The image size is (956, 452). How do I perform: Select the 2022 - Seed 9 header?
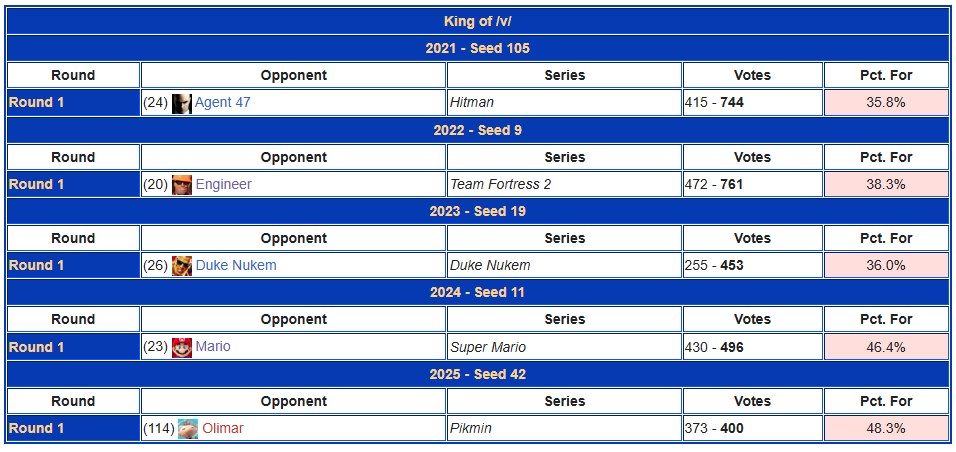tap(478, 130)
